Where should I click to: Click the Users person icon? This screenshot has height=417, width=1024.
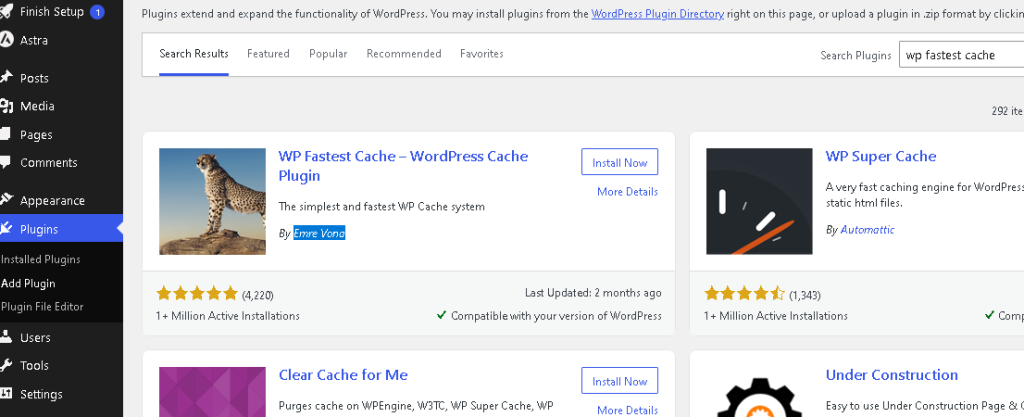coord(6,337)
